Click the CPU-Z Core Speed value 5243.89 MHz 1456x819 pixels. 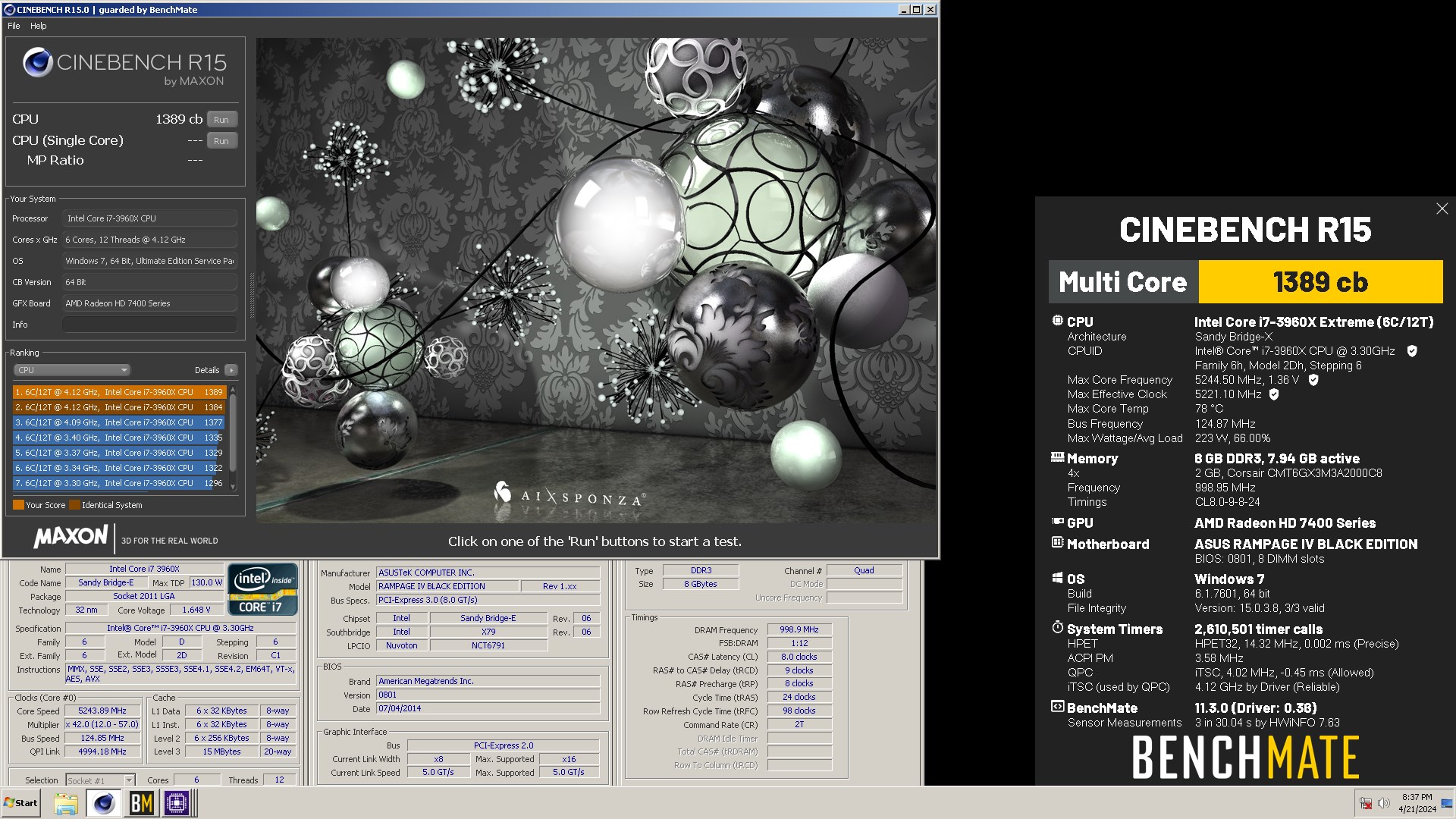pyautogui.click(x=103, y=711)
